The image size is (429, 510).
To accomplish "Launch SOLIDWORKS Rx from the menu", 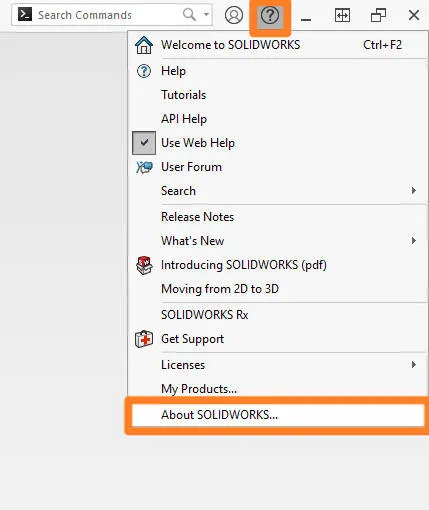I will coord(204,315).
